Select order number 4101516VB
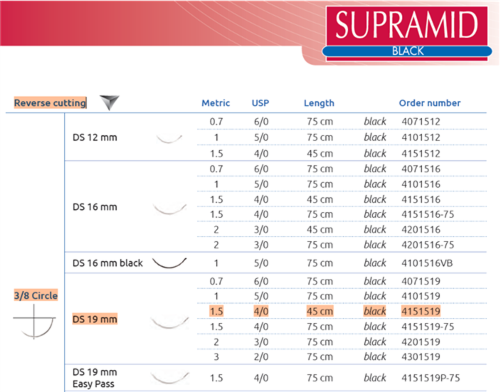Viewport: 500px width, 392px height. pos(427,263)
